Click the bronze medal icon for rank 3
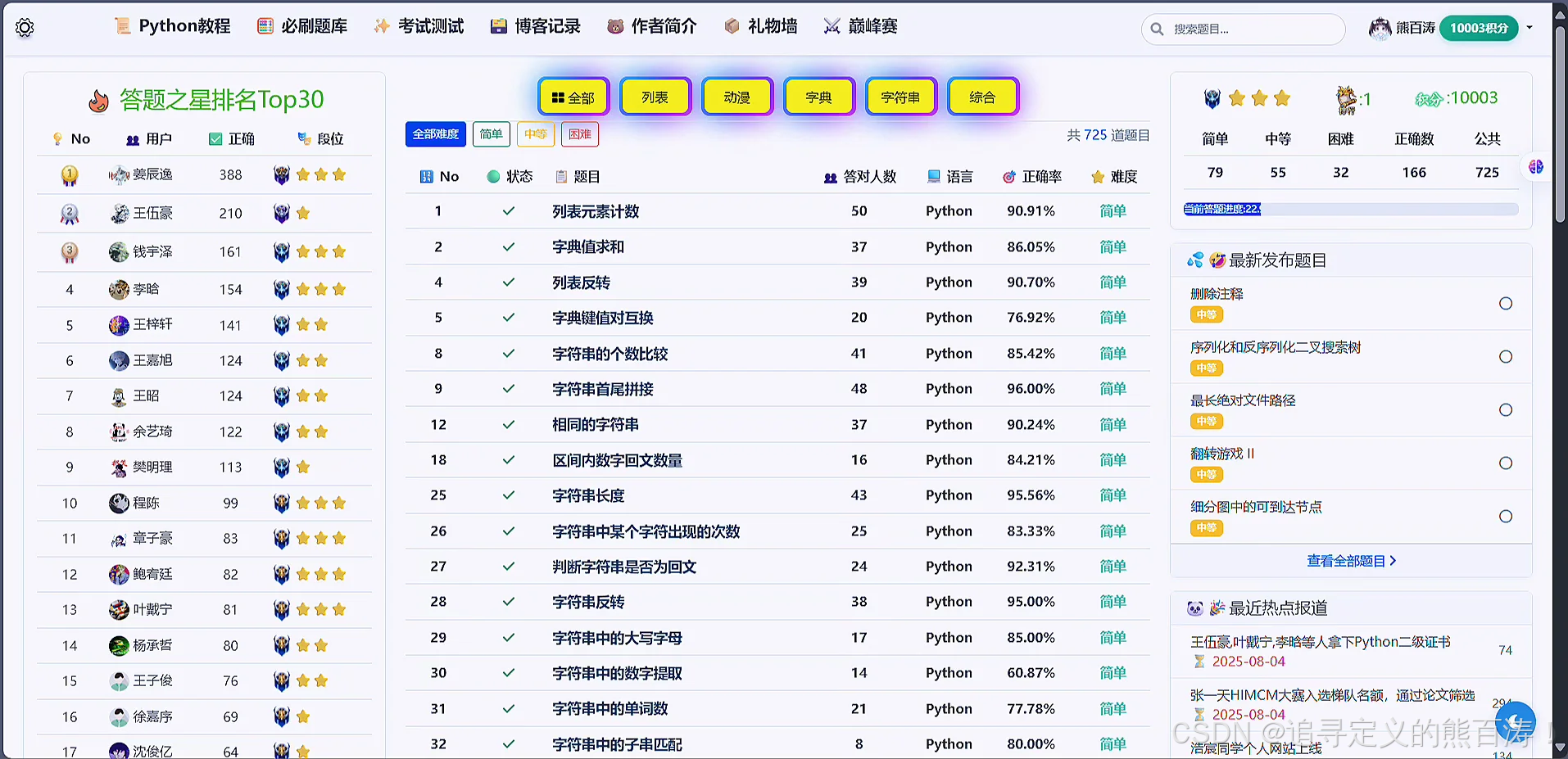The height and width of the screenshot is (759, 1568). (x=70, y=252)
